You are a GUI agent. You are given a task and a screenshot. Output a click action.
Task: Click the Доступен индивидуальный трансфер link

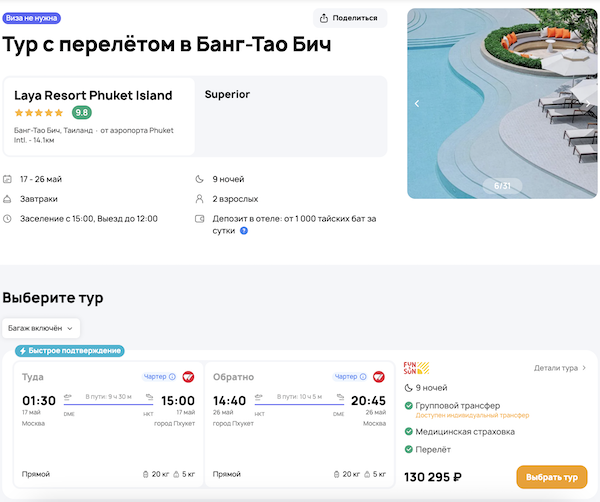[x=464, y=415]
